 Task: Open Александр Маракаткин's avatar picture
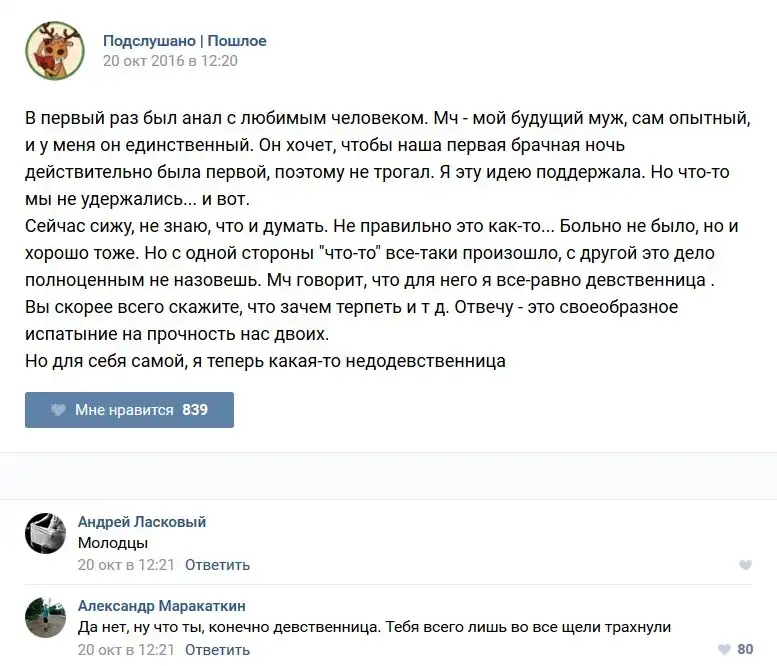(45, 616)
